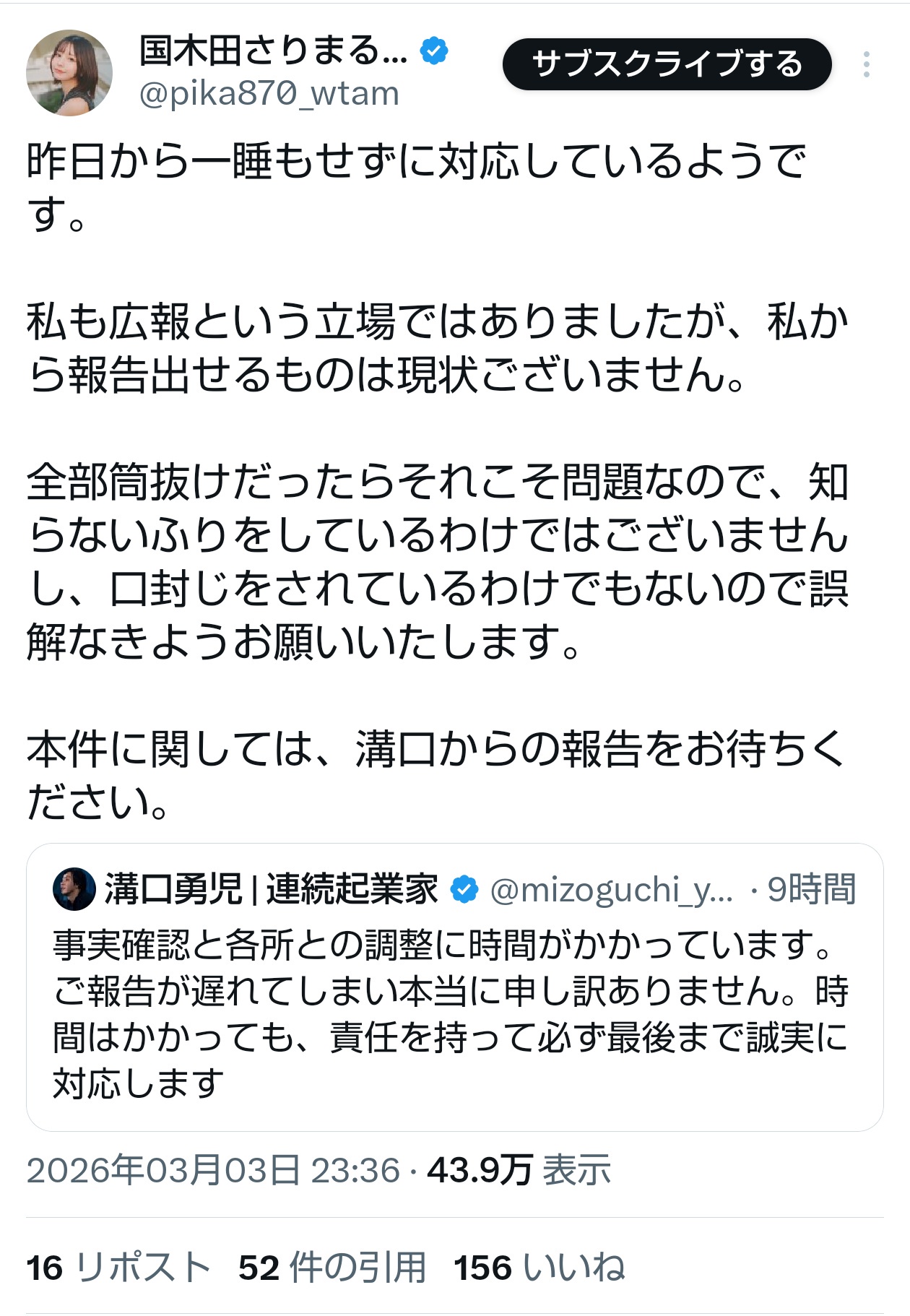This screenshot has width=910, height=1316.
Task: Show the 16 リポスト list
Action: [118, 1268]
